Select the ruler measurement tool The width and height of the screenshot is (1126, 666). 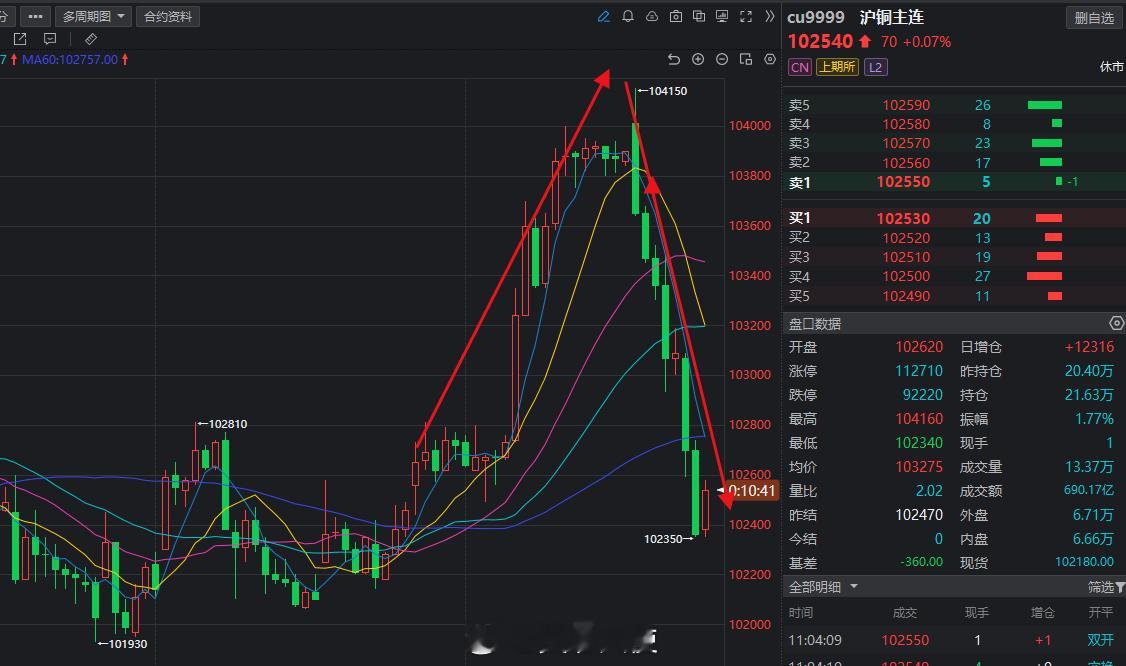92,39
